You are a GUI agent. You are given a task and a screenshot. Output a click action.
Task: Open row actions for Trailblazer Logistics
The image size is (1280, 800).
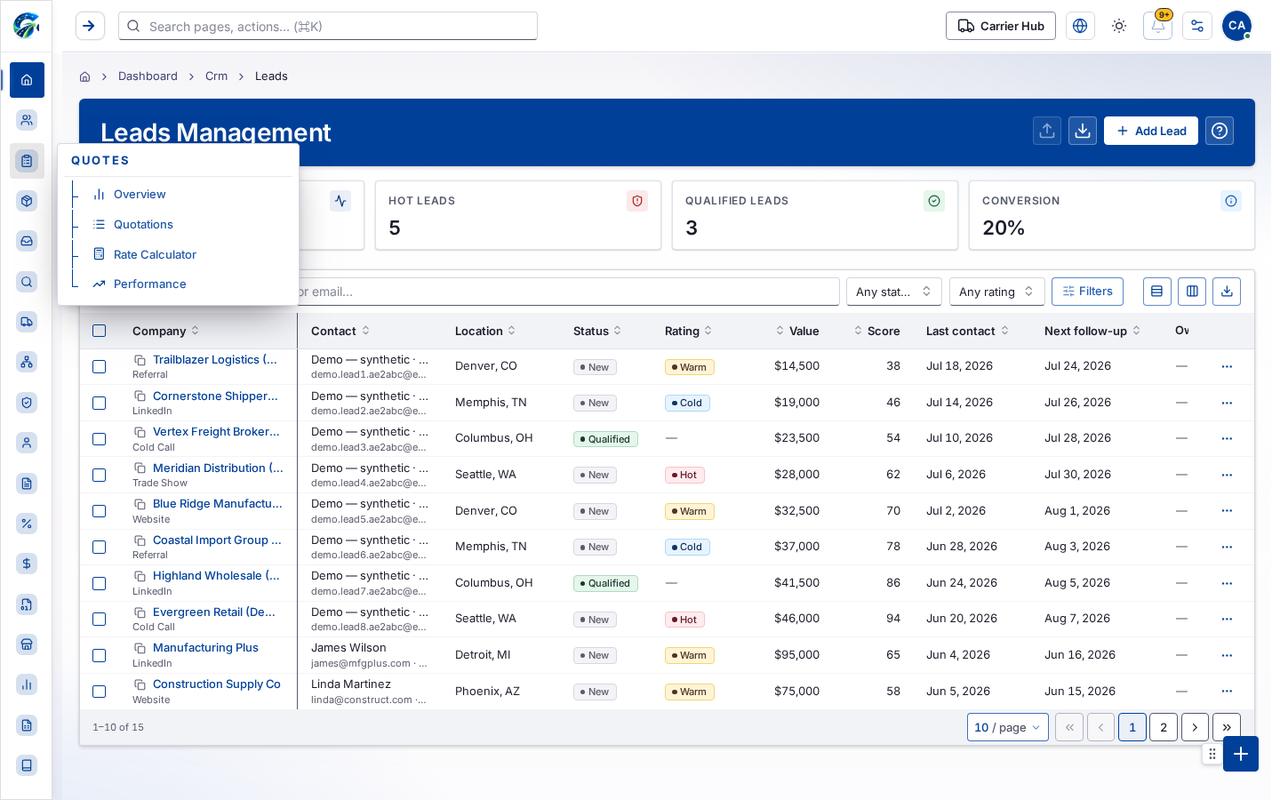pyautogui.click(x=1227, y=367)
